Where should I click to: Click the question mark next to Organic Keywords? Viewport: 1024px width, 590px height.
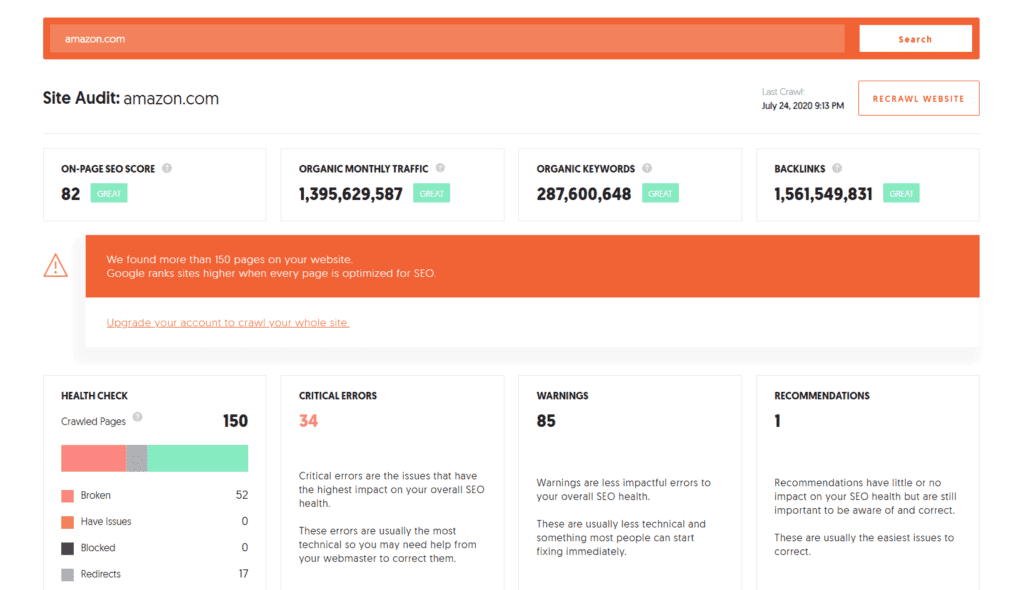click(647, 168)
